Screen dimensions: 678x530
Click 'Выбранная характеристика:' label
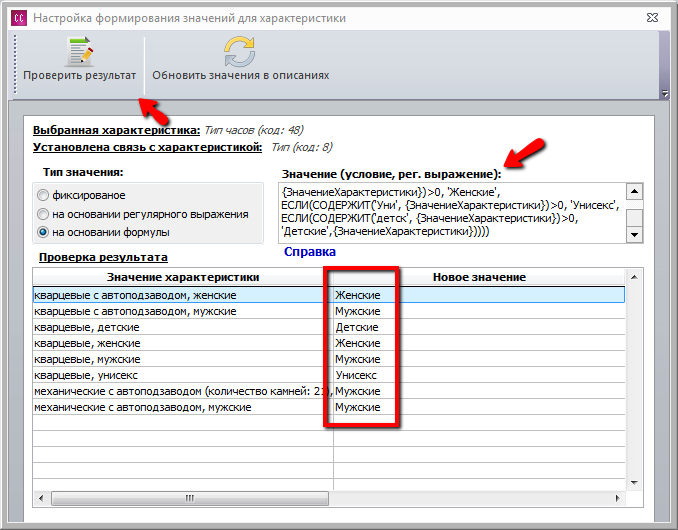coord(116,130)
